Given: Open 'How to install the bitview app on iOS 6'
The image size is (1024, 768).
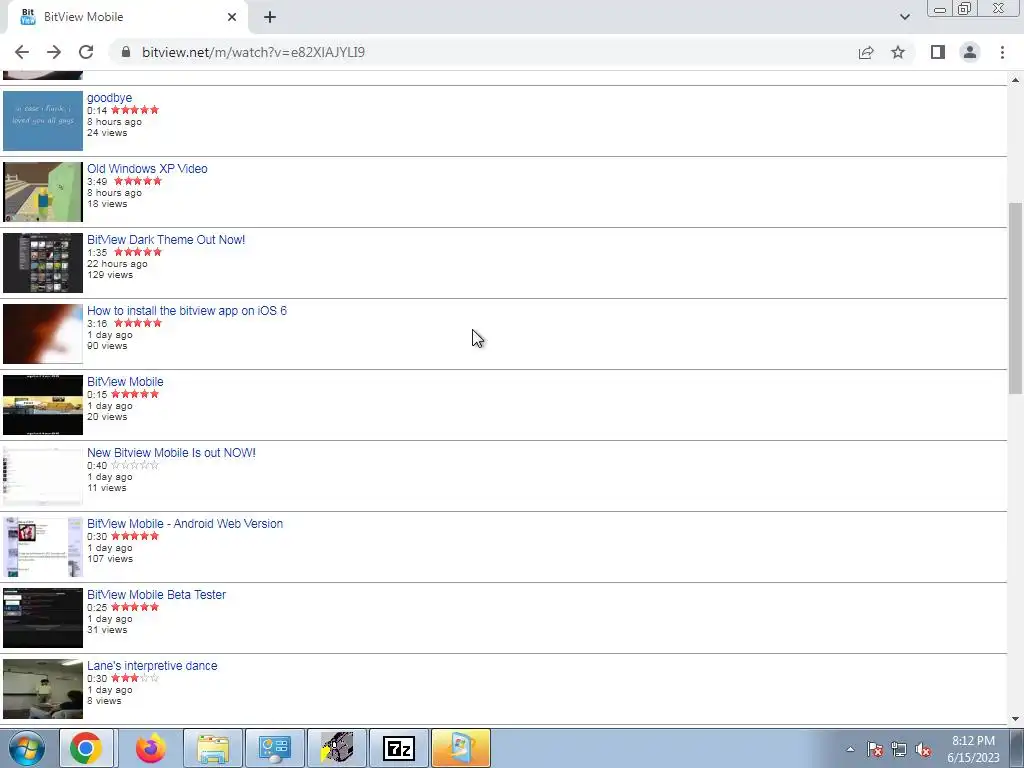Looking at the screenshot, I should 187,311.
